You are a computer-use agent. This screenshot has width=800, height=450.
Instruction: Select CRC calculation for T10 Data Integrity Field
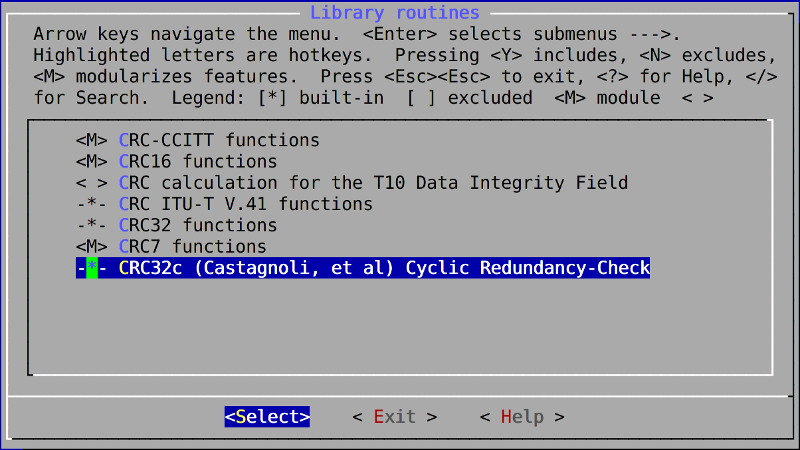click(373, 183)
